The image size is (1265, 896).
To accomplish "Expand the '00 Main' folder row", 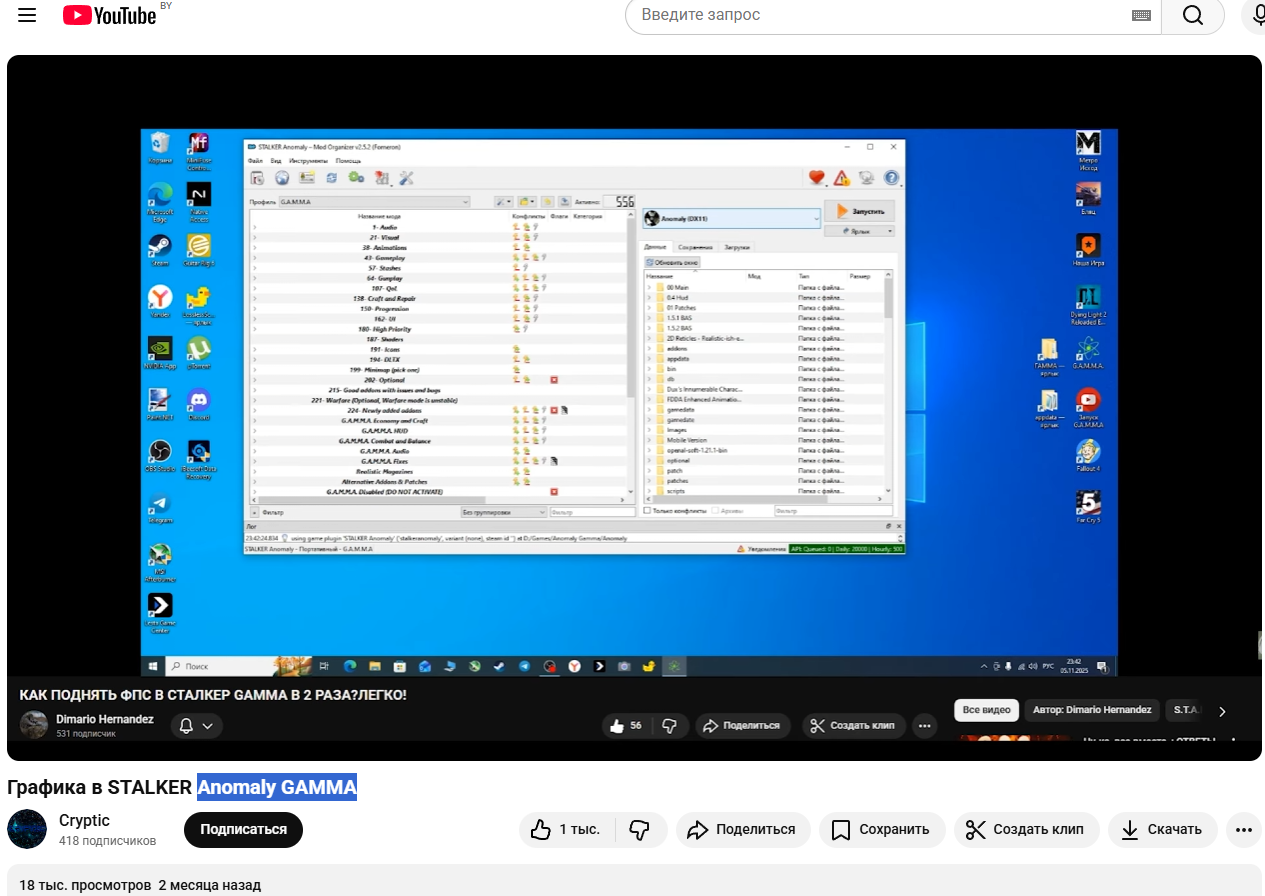I will coord(648,287).
